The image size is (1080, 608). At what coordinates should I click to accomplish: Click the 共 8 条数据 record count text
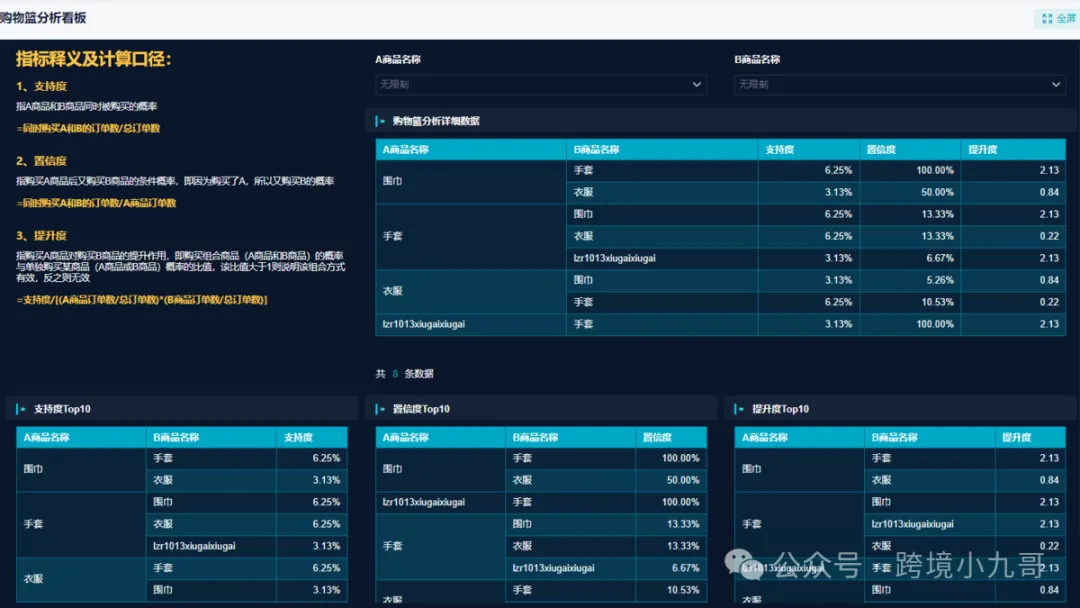[405, 374]
